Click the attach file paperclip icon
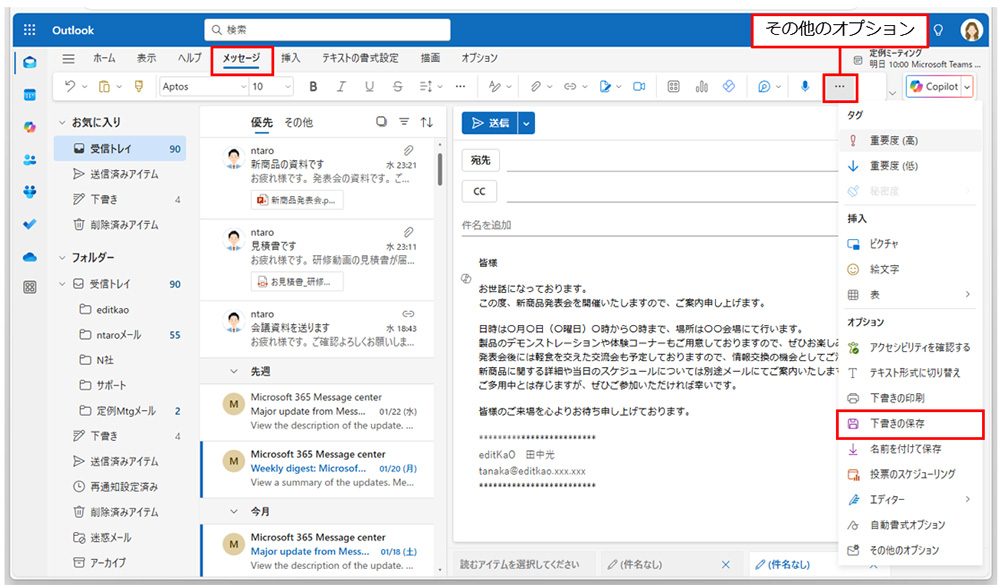Viewport: 1000px width, 585px height. point(536,86)
